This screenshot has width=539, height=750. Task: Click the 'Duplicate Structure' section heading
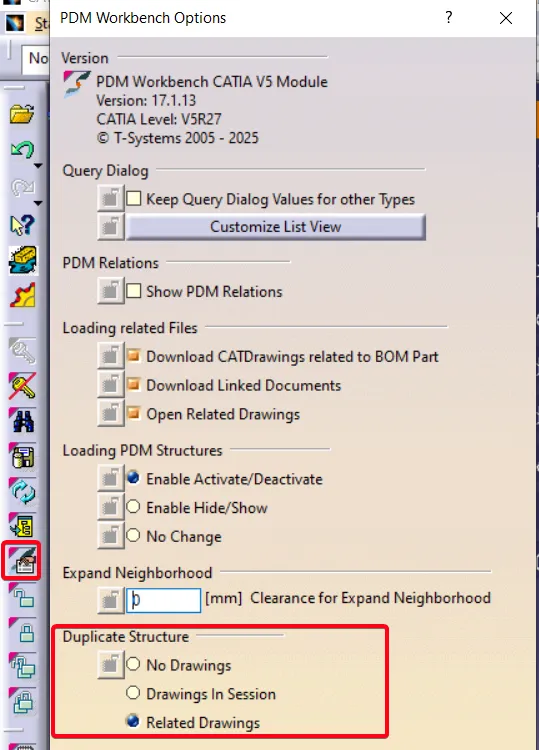pyautogui.click(x=126, y=637)
